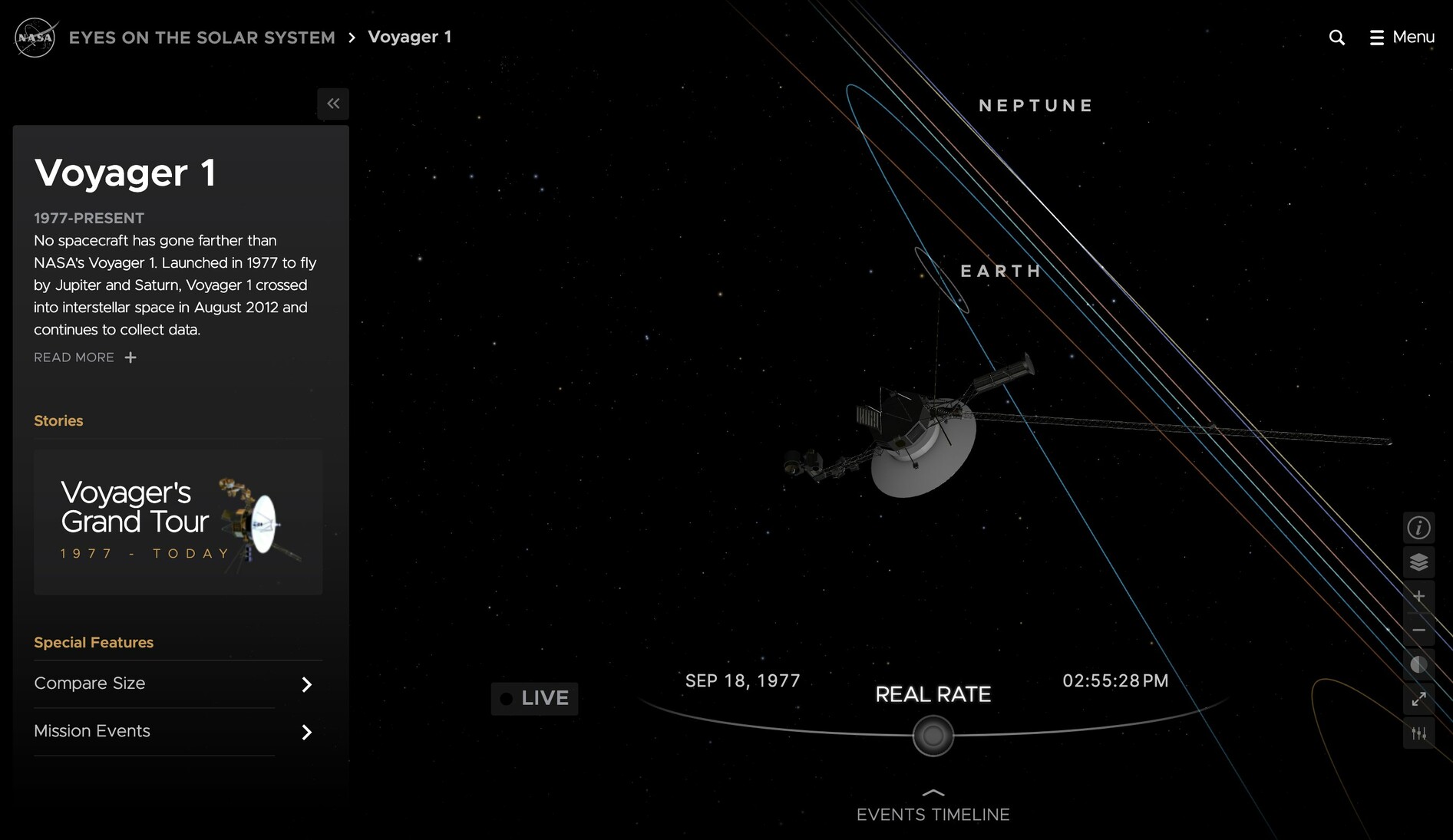Open the info panel icon

pyautogui.click(x=1418, y=528)
